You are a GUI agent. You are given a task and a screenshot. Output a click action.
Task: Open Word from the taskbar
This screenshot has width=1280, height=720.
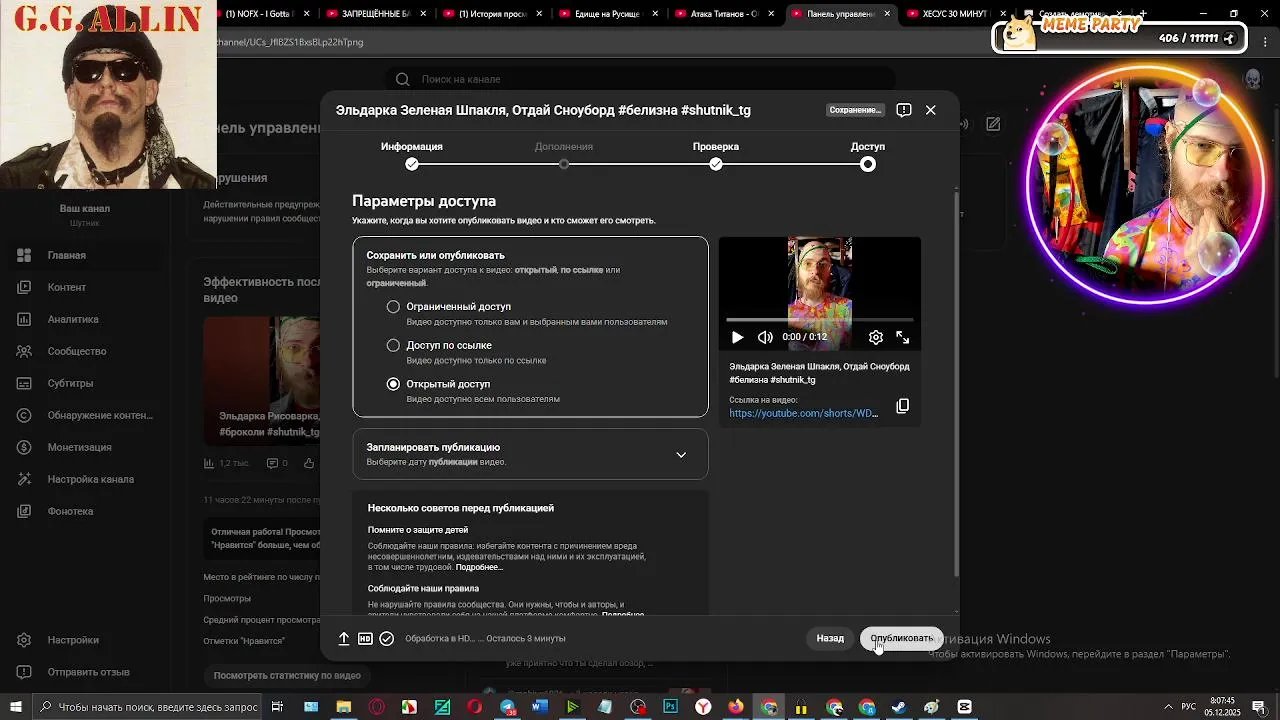540,707
